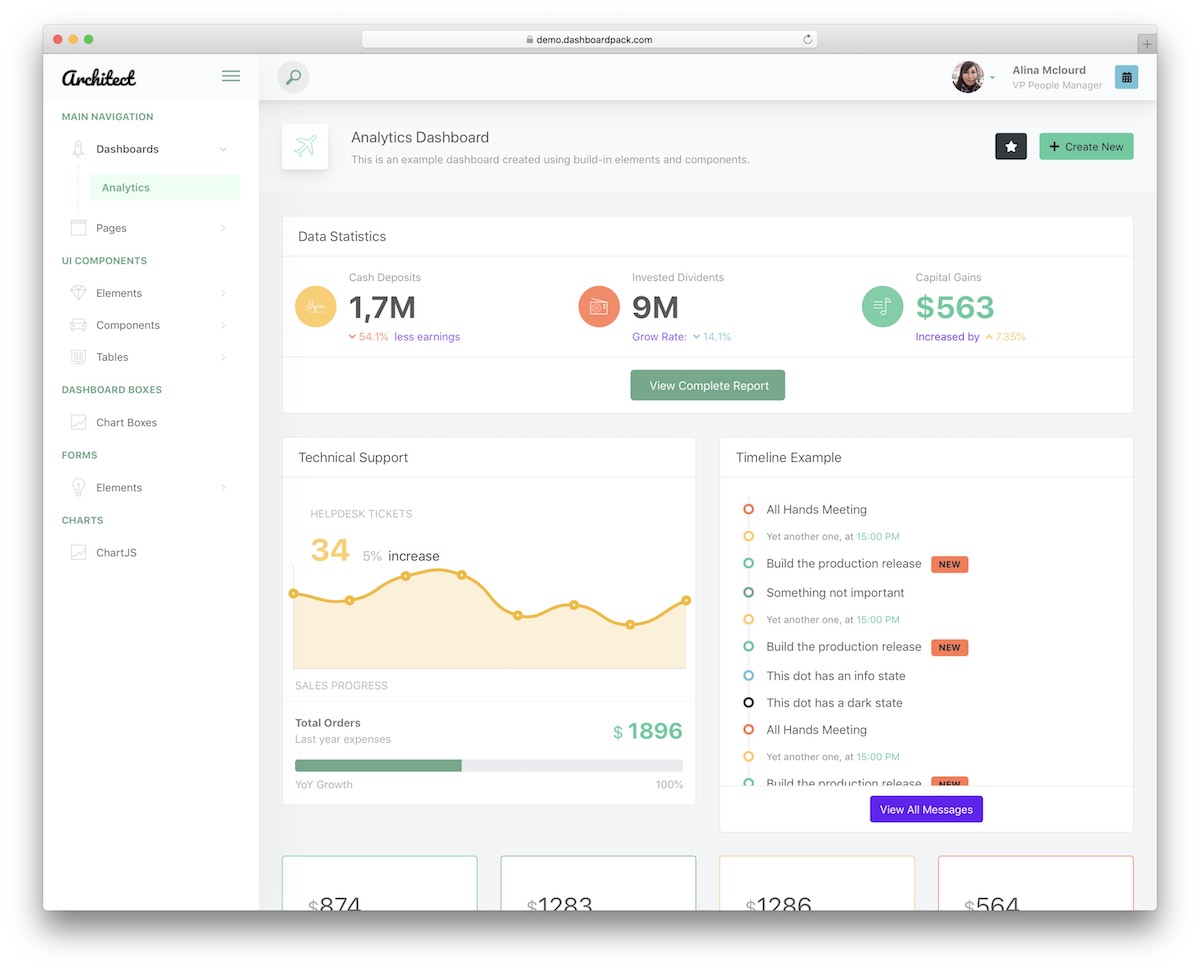Expand the Dashboards navigation section

point(127,148)
